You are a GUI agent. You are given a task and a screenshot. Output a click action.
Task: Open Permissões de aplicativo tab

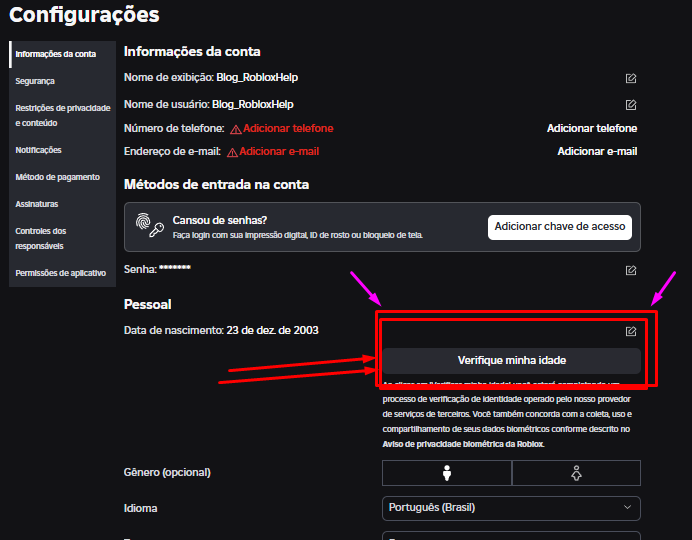[60, 273]
